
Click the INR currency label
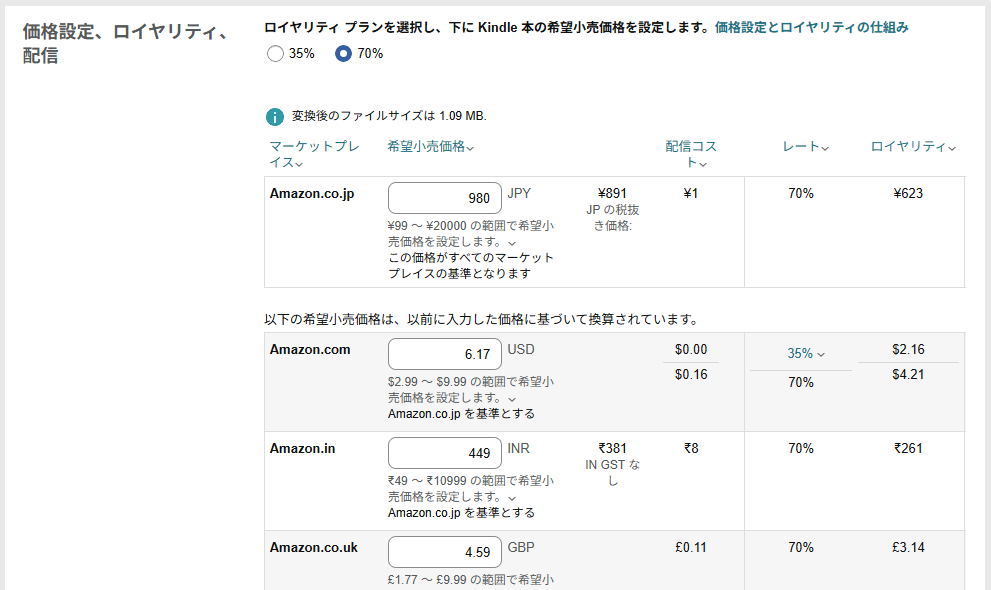(518, 449)
